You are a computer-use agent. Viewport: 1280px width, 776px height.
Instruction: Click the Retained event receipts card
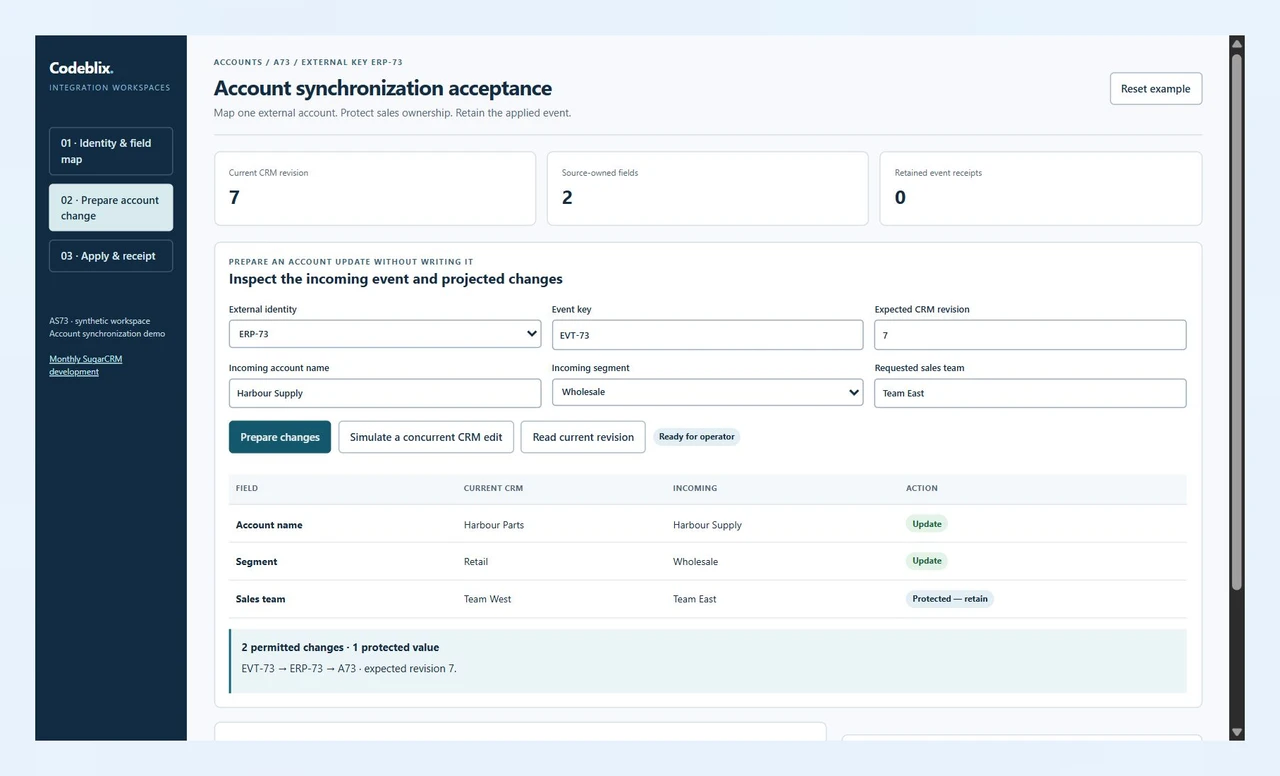(1041, 188)
